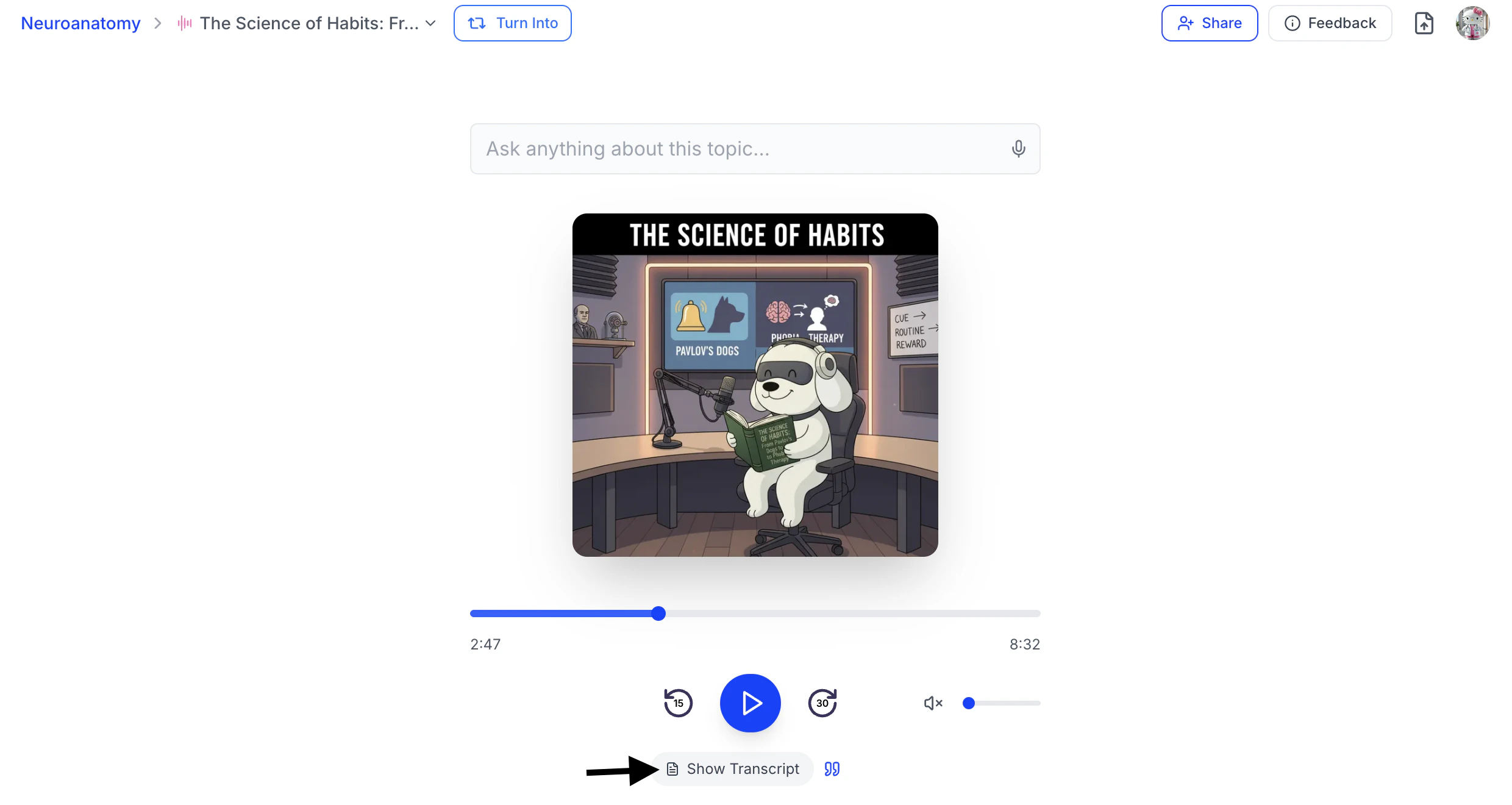Click the volume slider knob

click(968, 703)
